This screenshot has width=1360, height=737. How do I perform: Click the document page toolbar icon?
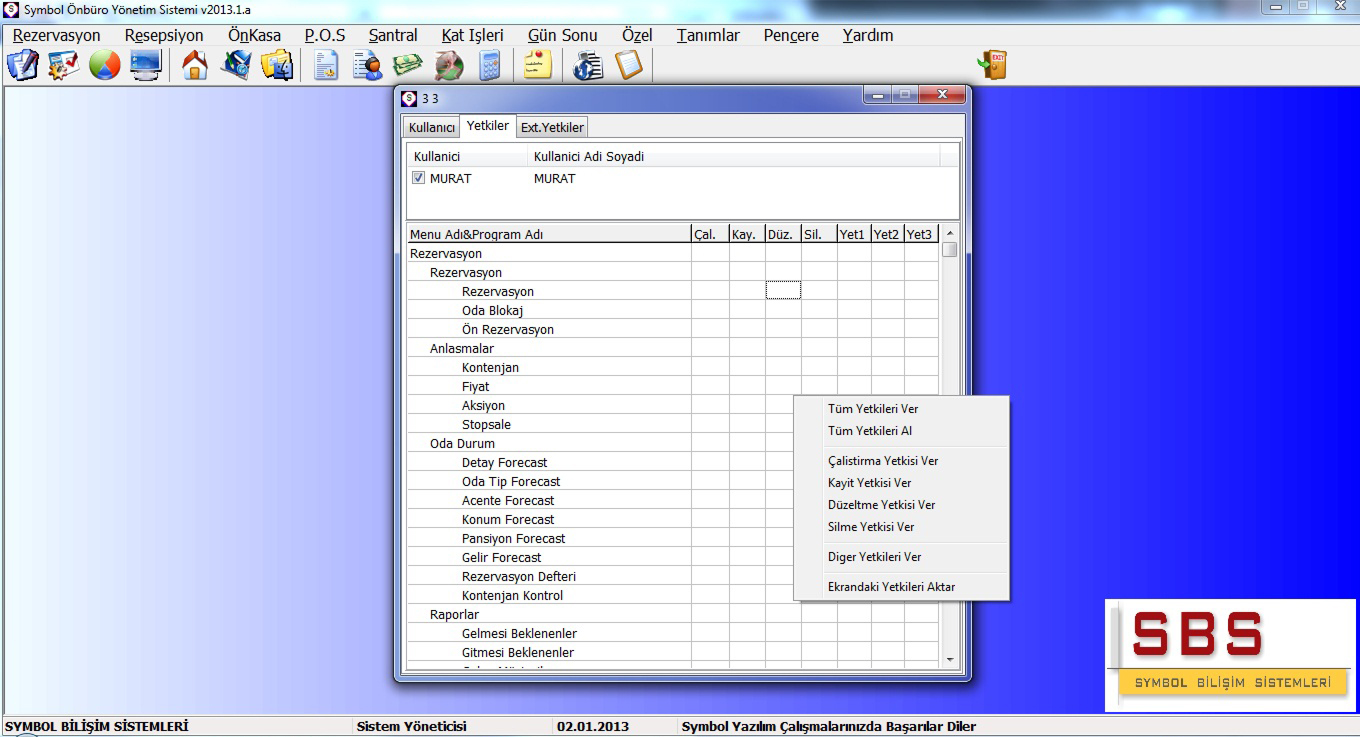326,65
